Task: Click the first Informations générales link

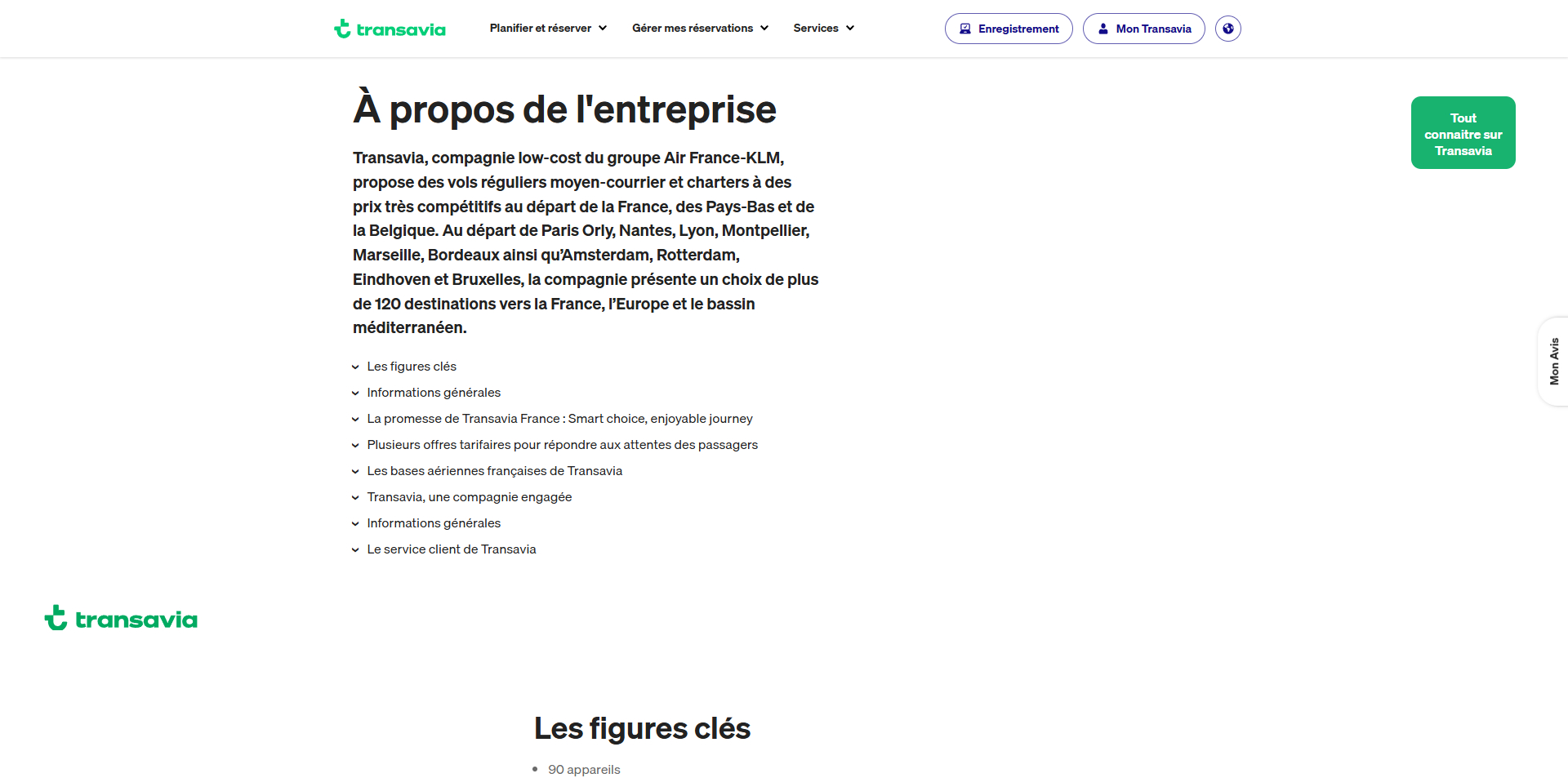Action: (x=434, y=393)
